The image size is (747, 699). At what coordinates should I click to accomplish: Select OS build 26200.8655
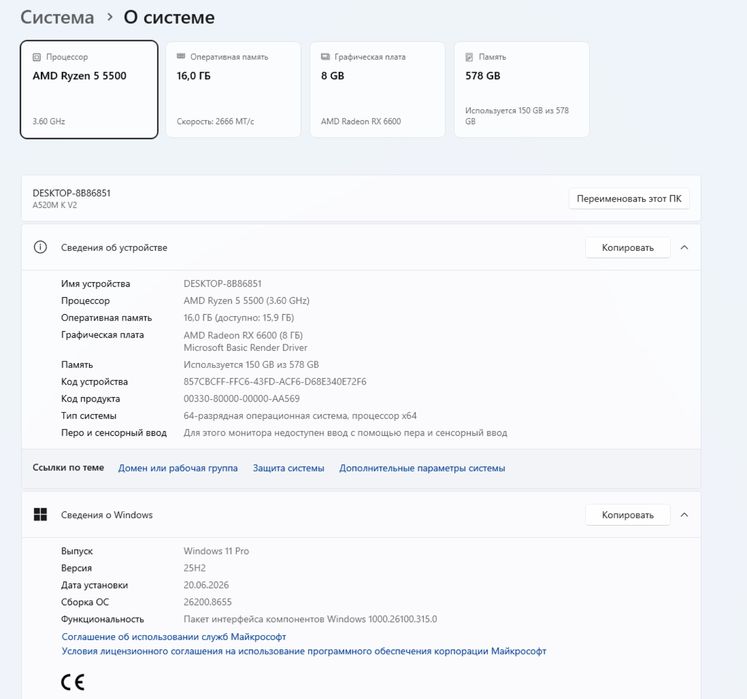(207, 602)
